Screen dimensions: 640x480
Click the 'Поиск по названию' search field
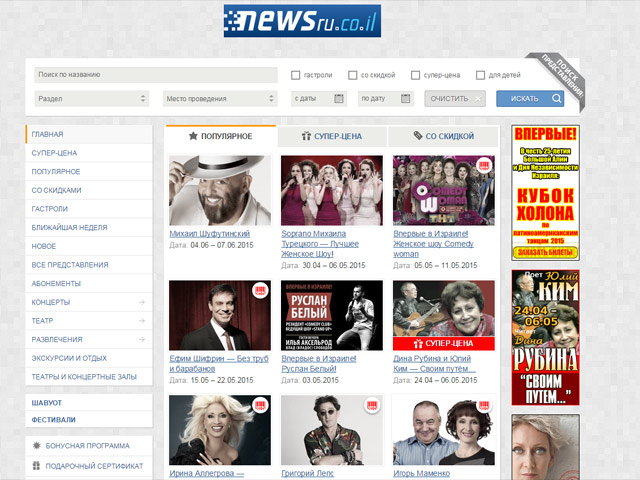pos(156,75)
